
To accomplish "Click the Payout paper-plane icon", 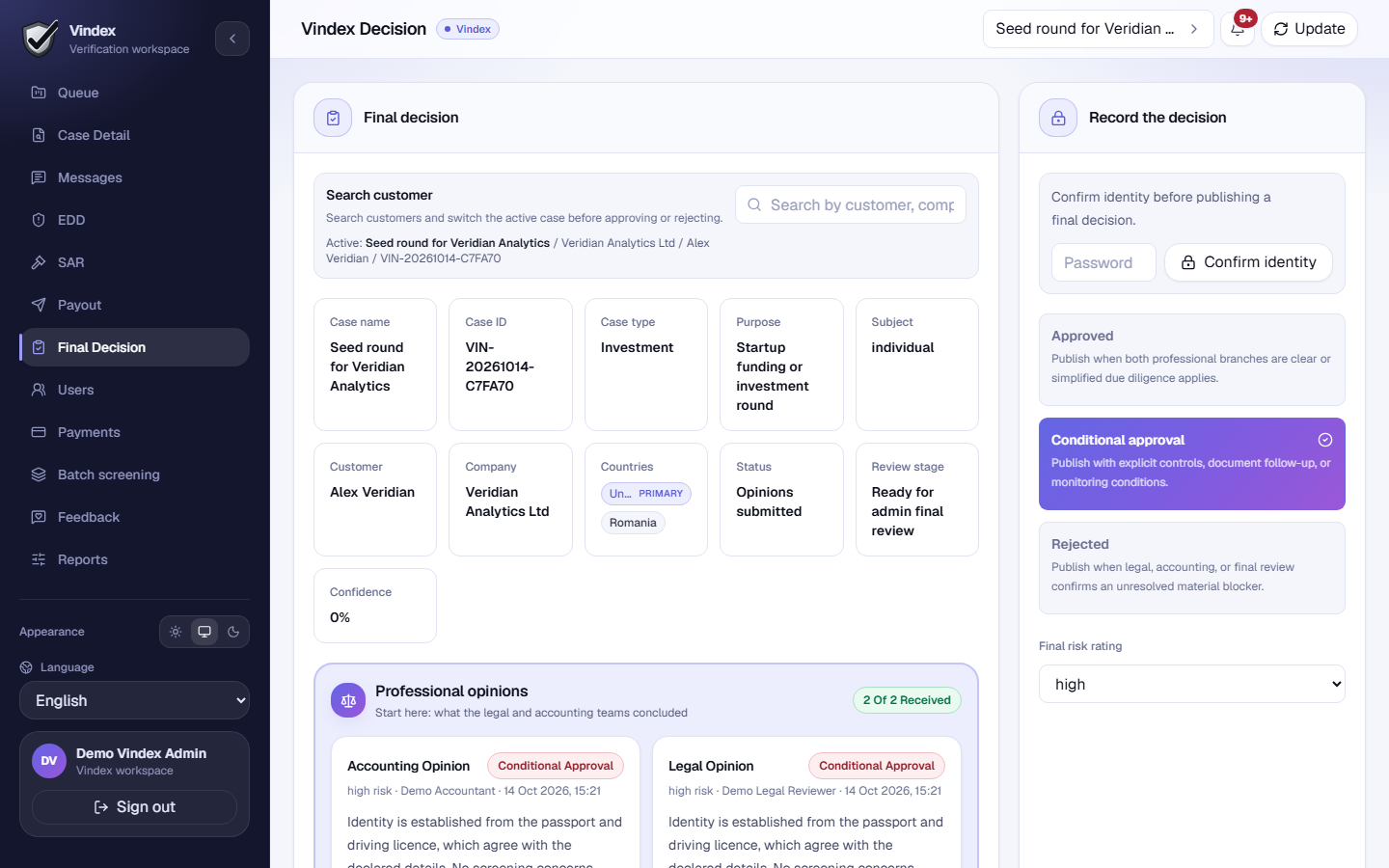I will click(x=39, y=305).
